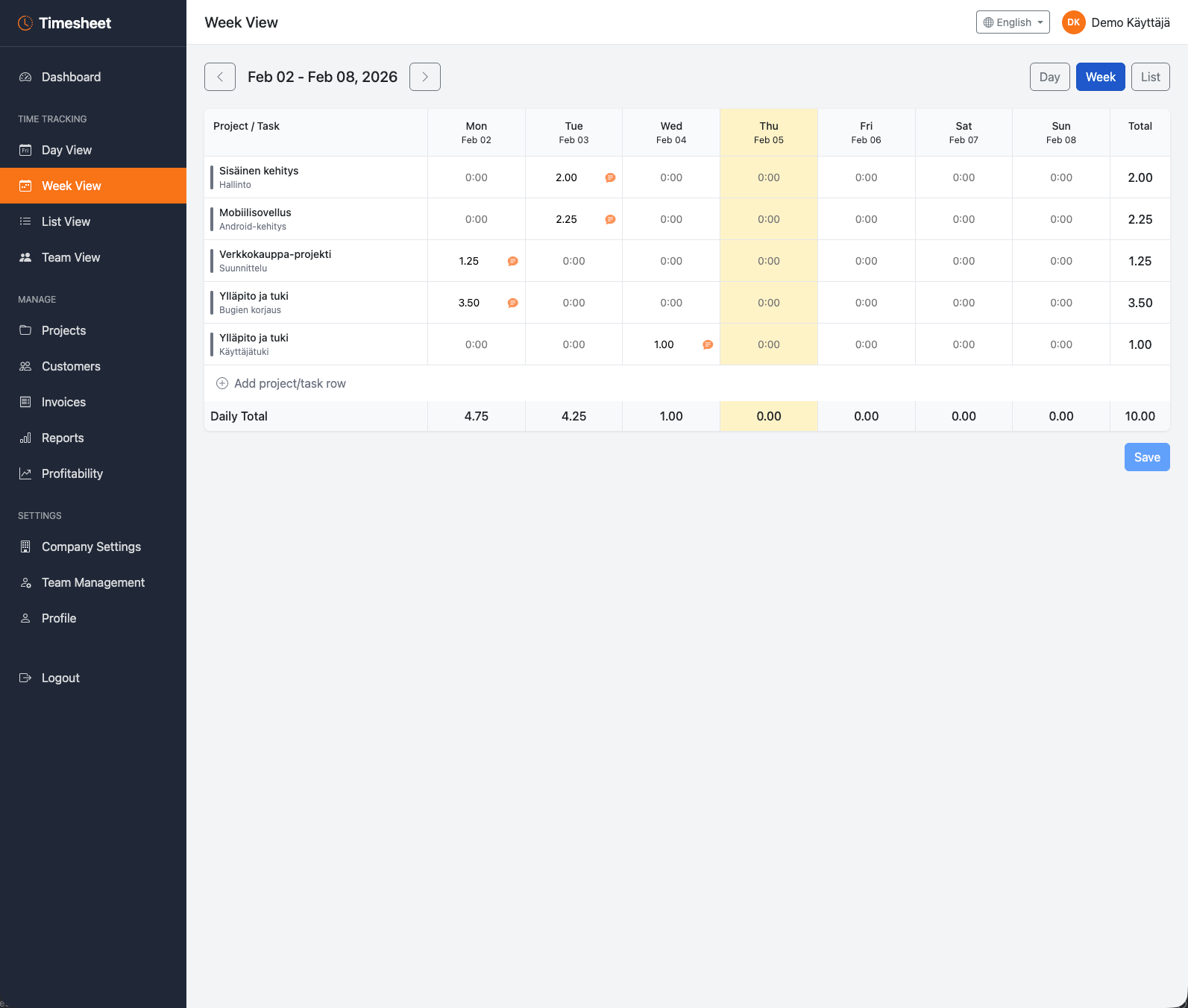
Task: Open comment on Sisäinen kehitys Tuesday entry
Action: (610, 177)
